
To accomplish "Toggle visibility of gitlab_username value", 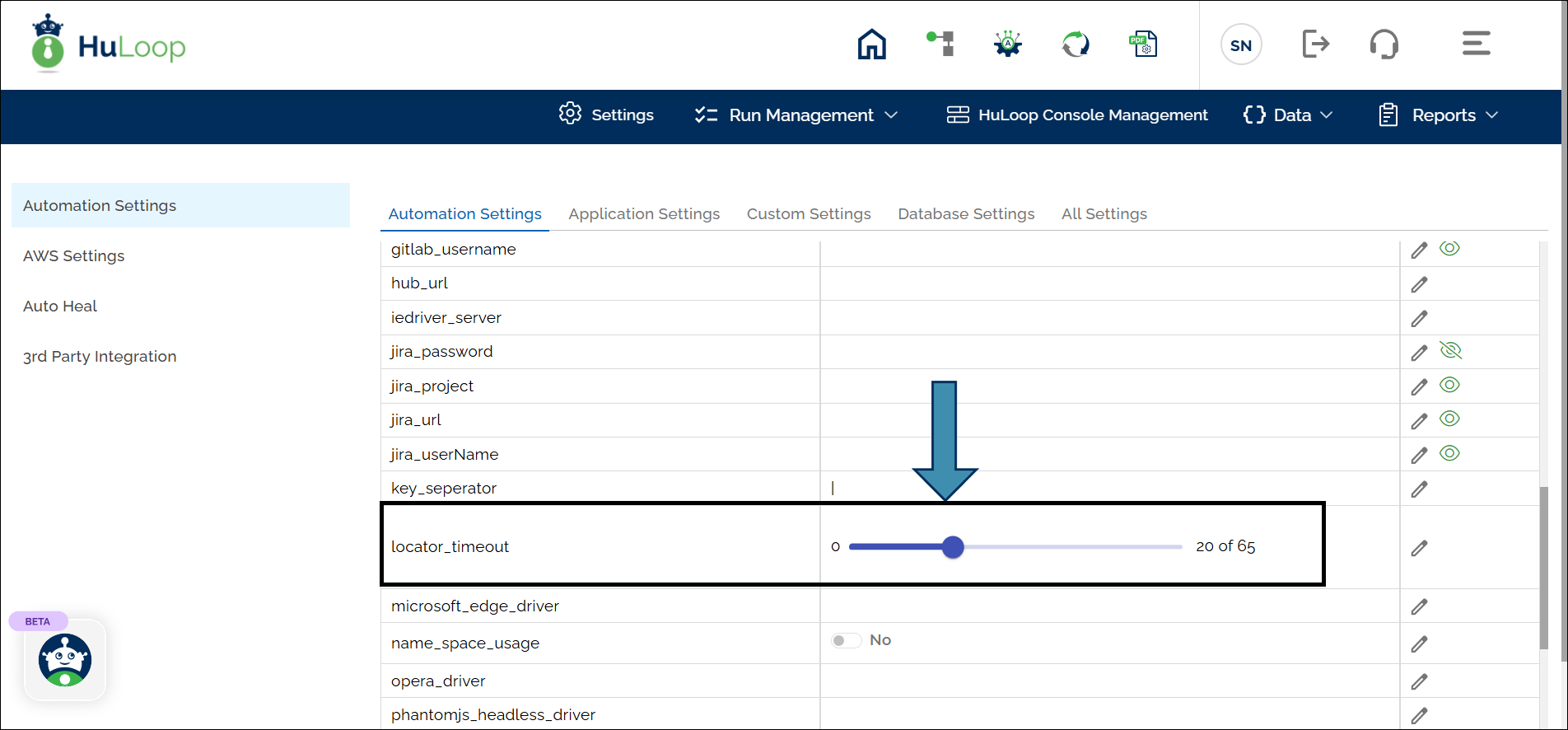I will 1449,249.
